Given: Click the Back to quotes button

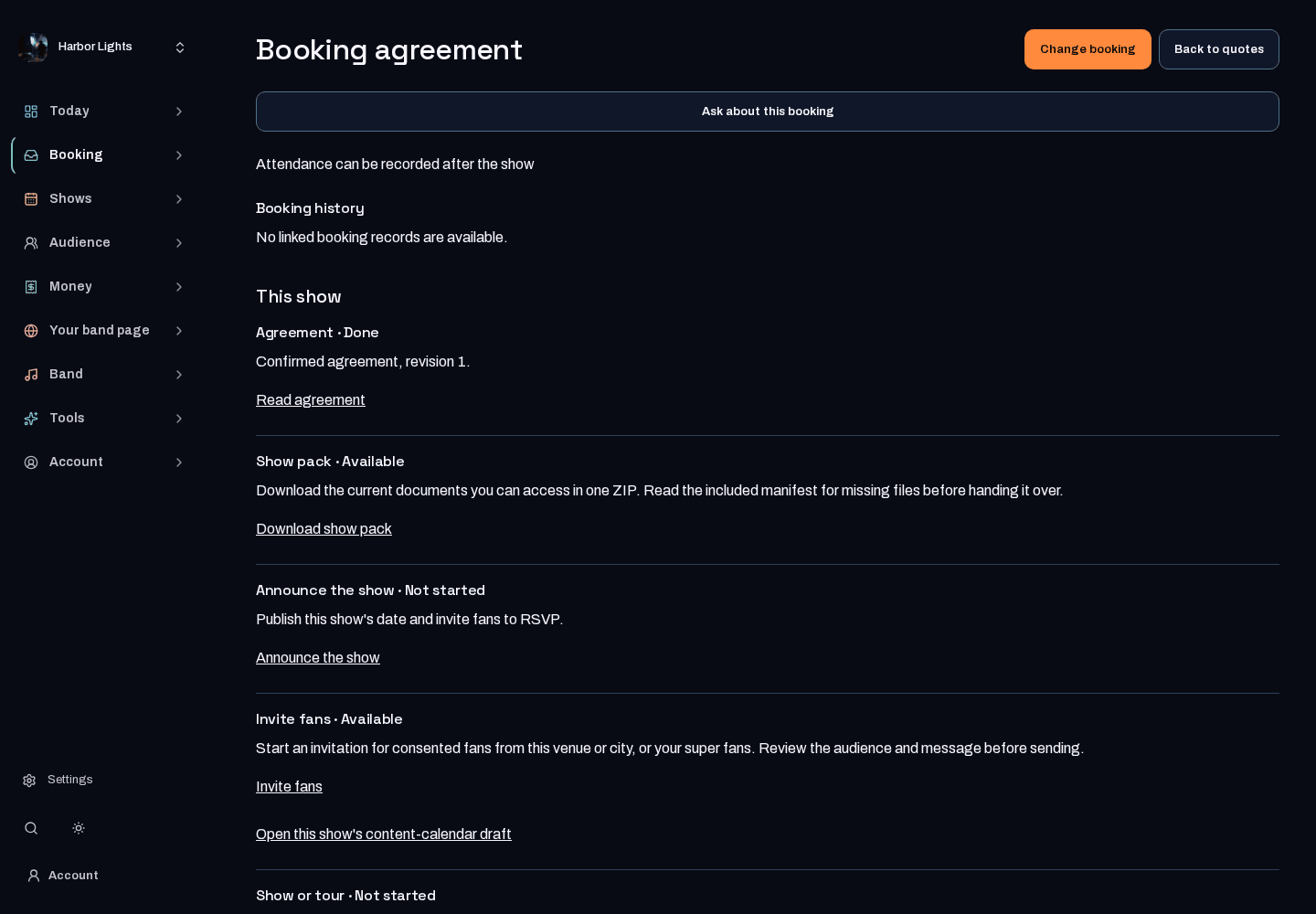Looking at the screenshot, I should [x=1219, y=49].
